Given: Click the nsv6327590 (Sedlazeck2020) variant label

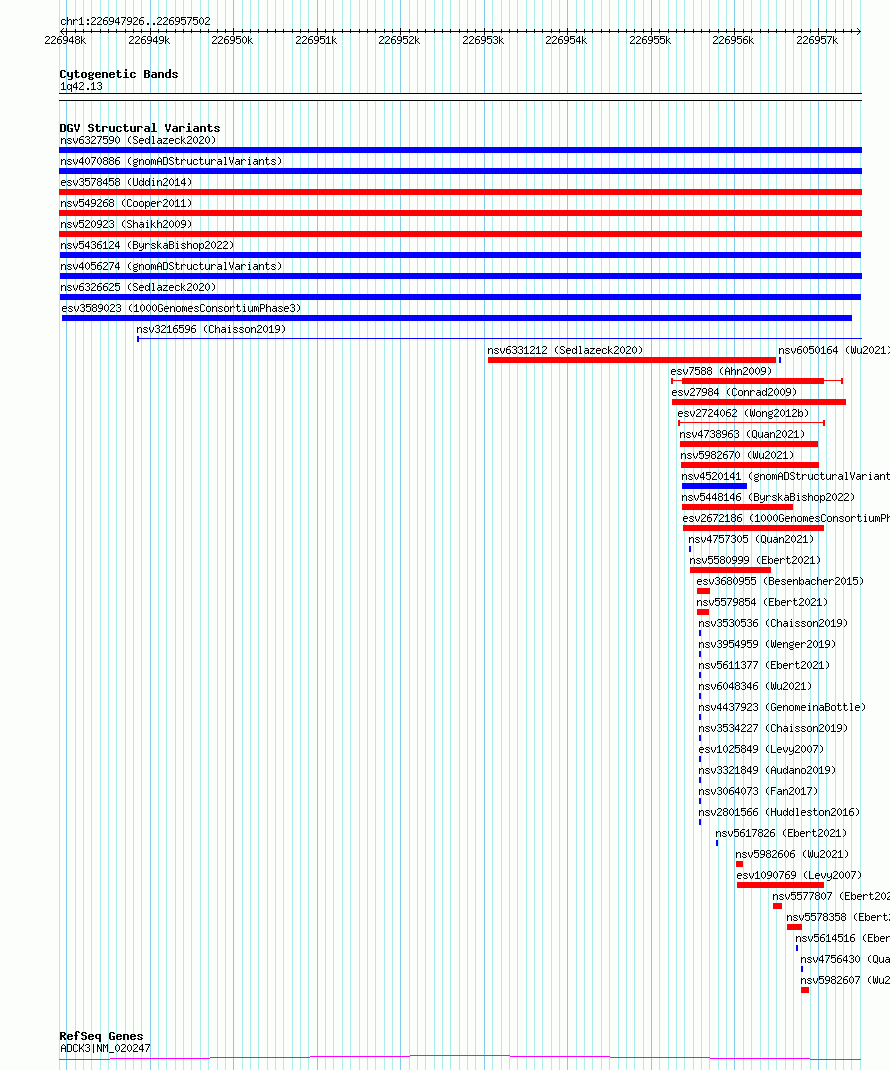Looking at the screenshot, I should pos(138,141).
